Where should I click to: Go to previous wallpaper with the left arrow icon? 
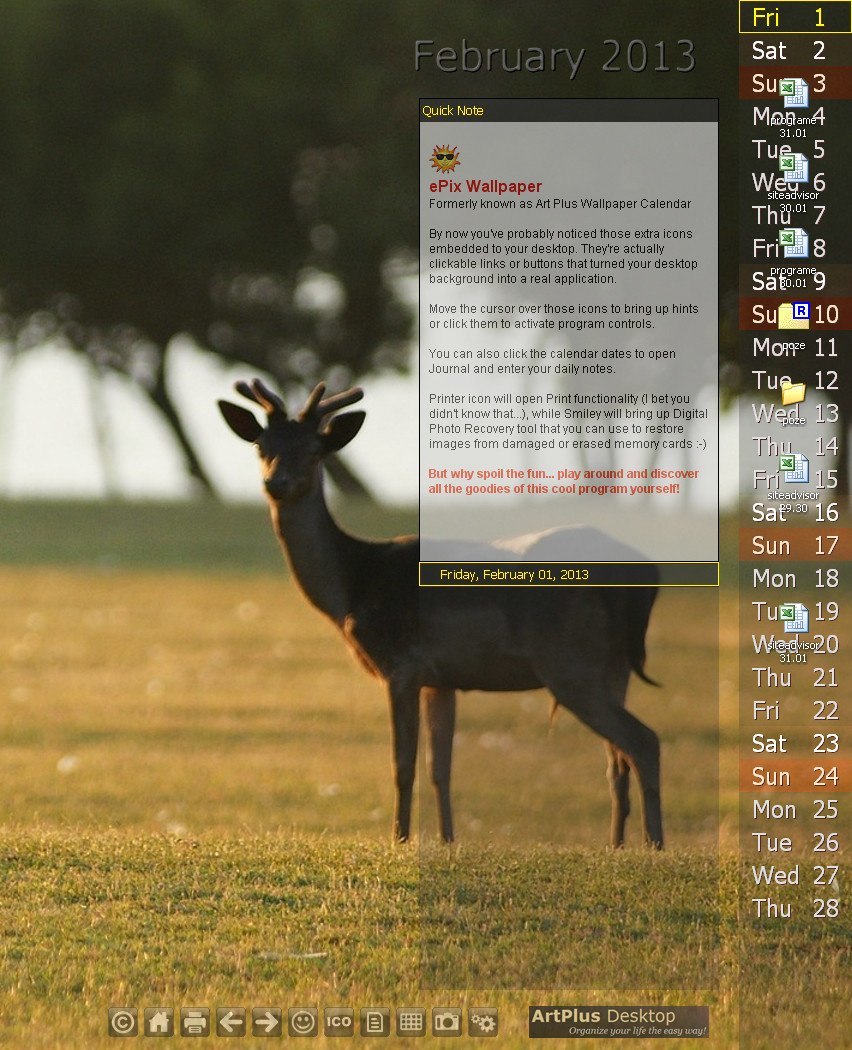coord(230,1022)
